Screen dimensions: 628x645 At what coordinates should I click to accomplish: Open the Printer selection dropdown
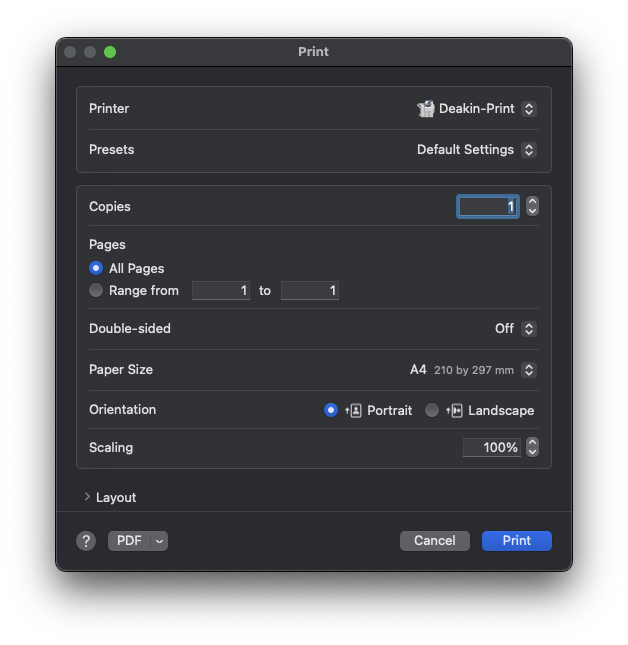529,109
